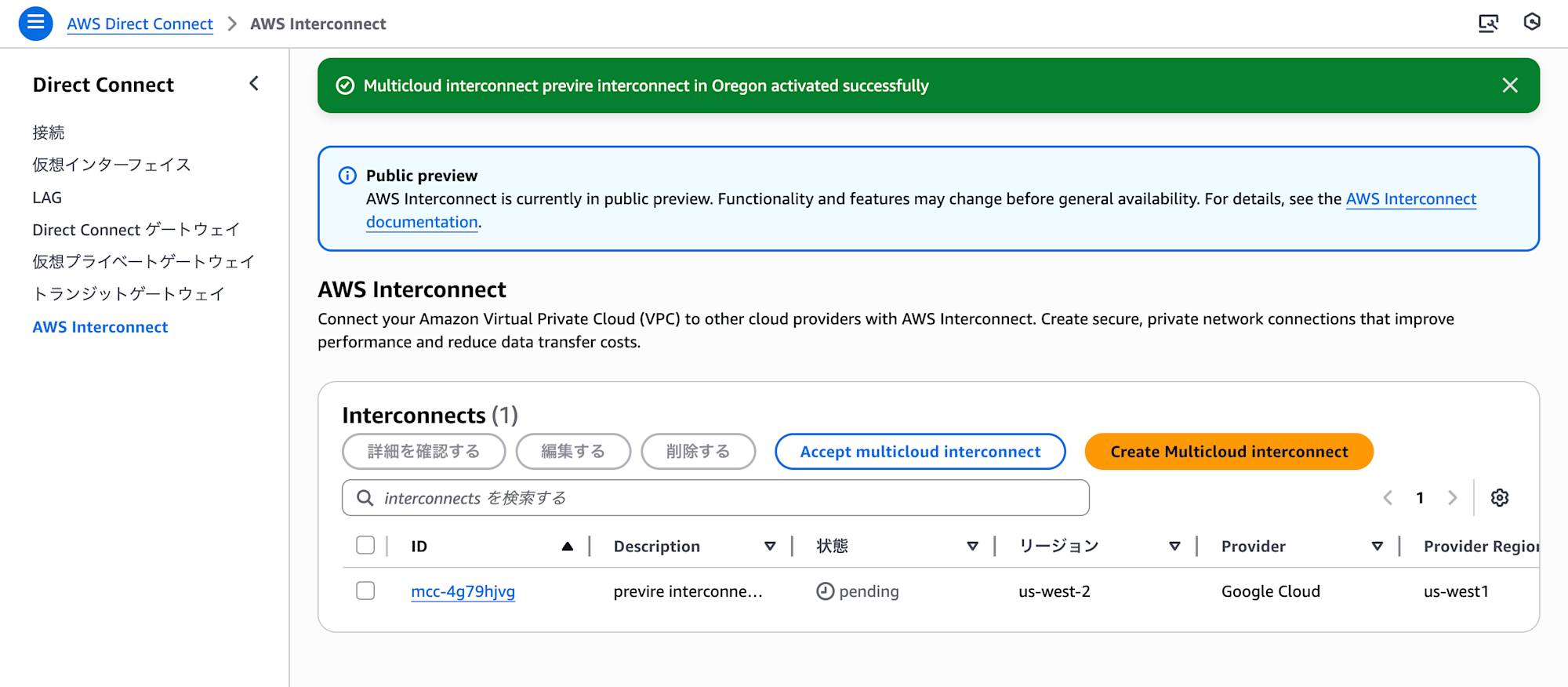
Task: Click the us-west1 provider region cell
Action: 1456,591
